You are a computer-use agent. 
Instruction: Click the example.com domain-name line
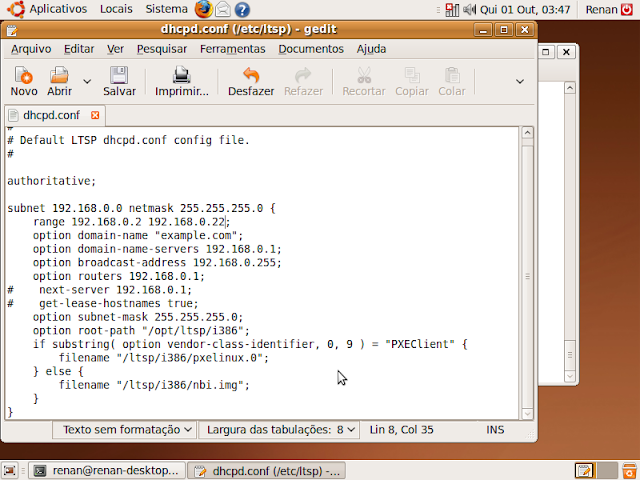138,236
